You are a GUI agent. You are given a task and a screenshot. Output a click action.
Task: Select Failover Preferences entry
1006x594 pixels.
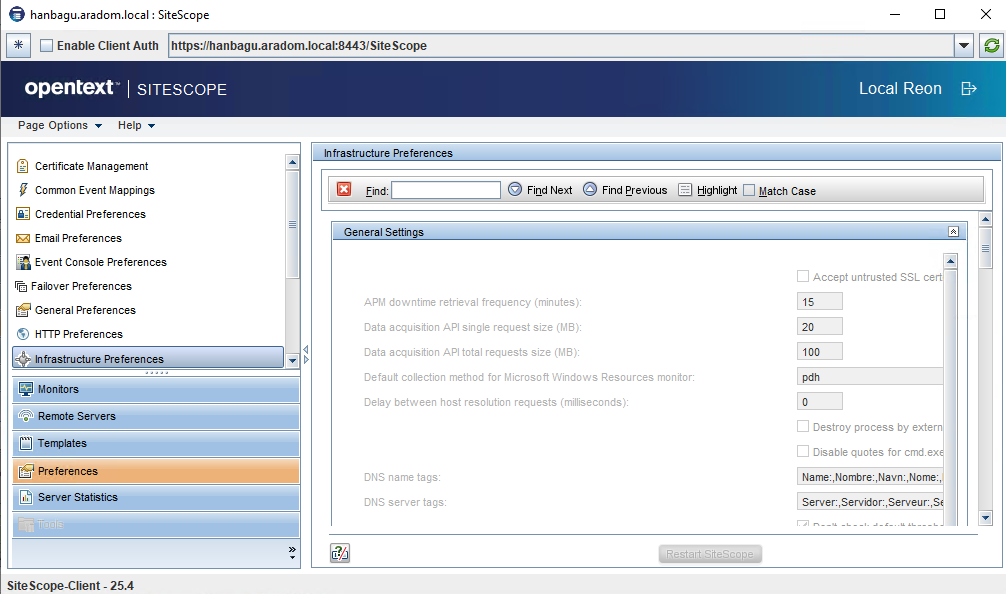81,286
